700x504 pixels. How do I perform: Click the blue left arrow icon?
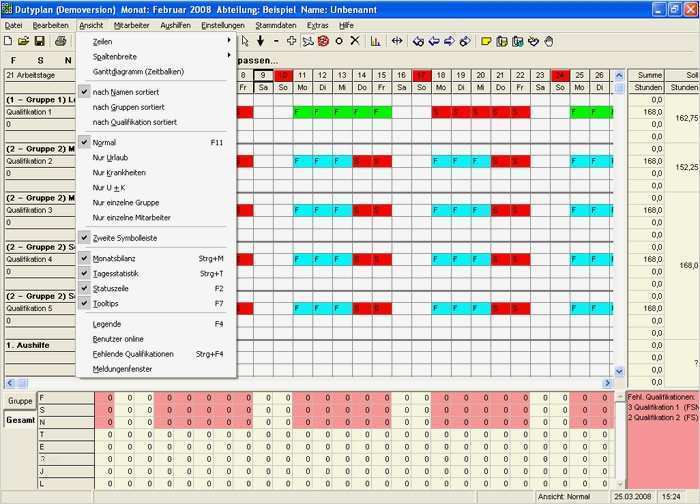[x=434, y=42]
